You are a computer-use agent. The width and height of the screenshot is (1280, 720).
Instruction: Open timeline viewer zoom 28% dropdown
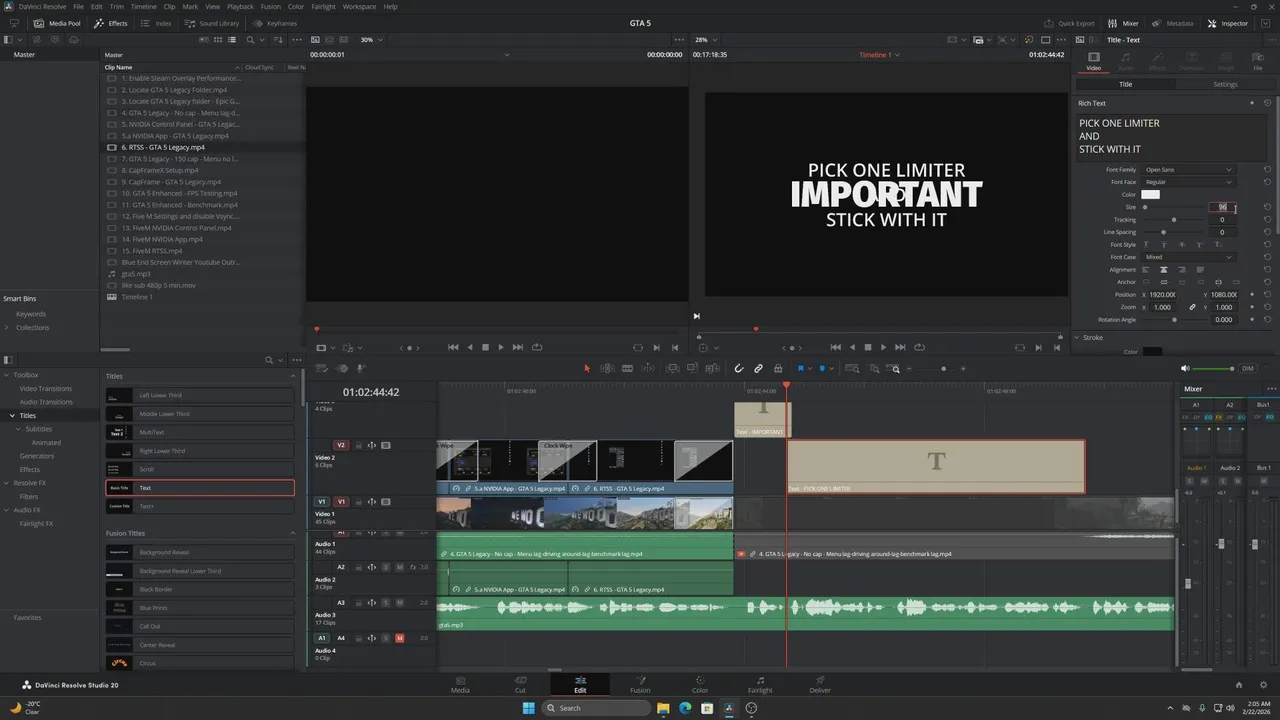[707, 40]
